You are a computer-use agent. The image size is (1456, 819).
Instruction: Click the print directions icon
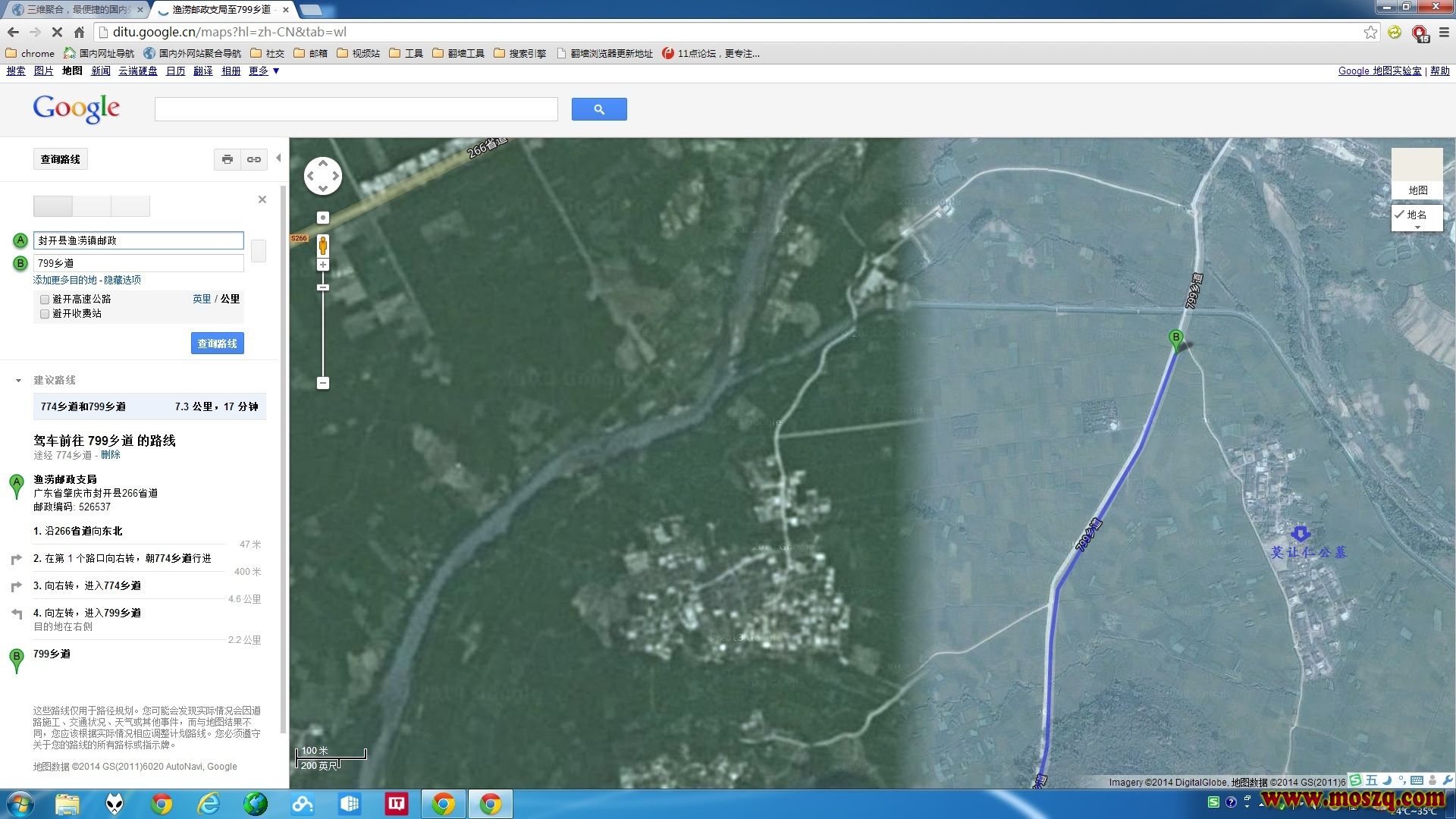click(227, 159)
